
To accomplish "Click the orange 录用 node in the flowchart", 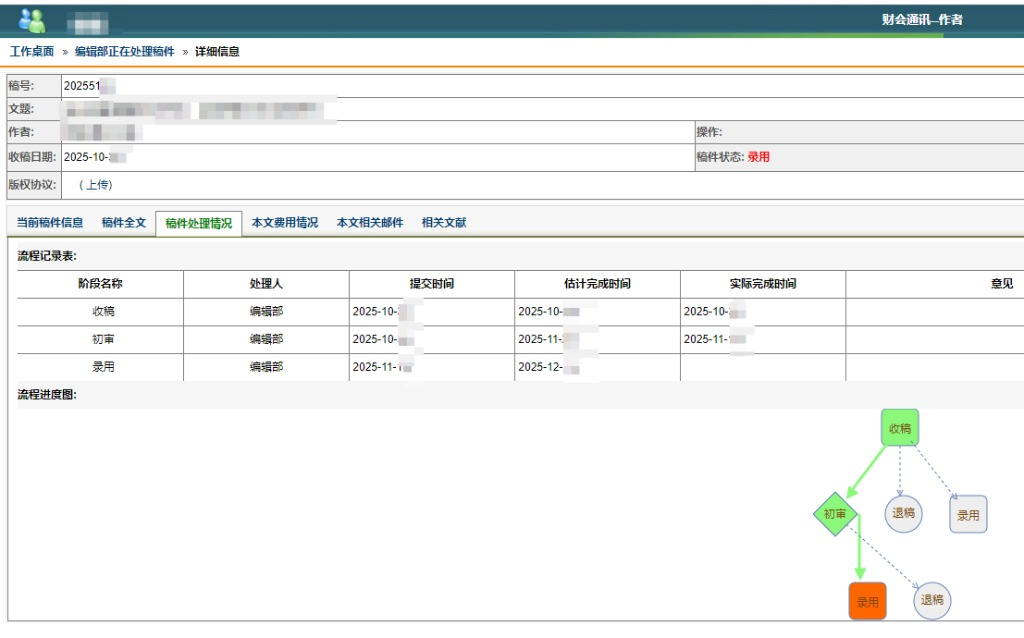I will [867, 601].
